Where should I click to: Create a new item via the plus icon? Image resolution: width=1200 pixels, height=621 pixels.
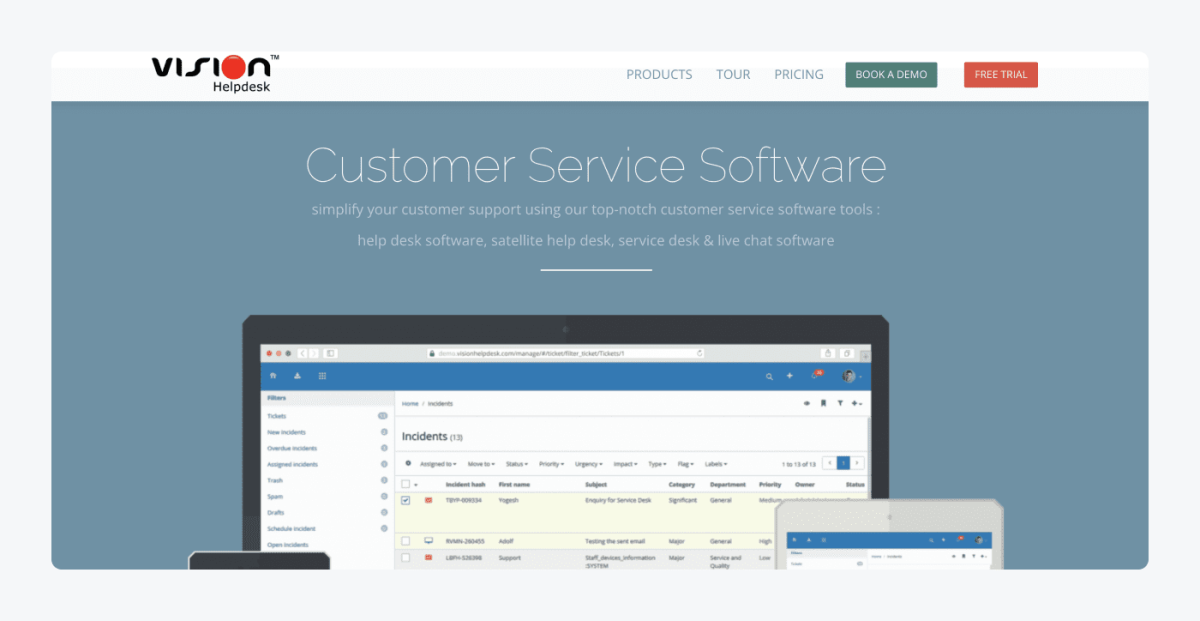point(789,375)
